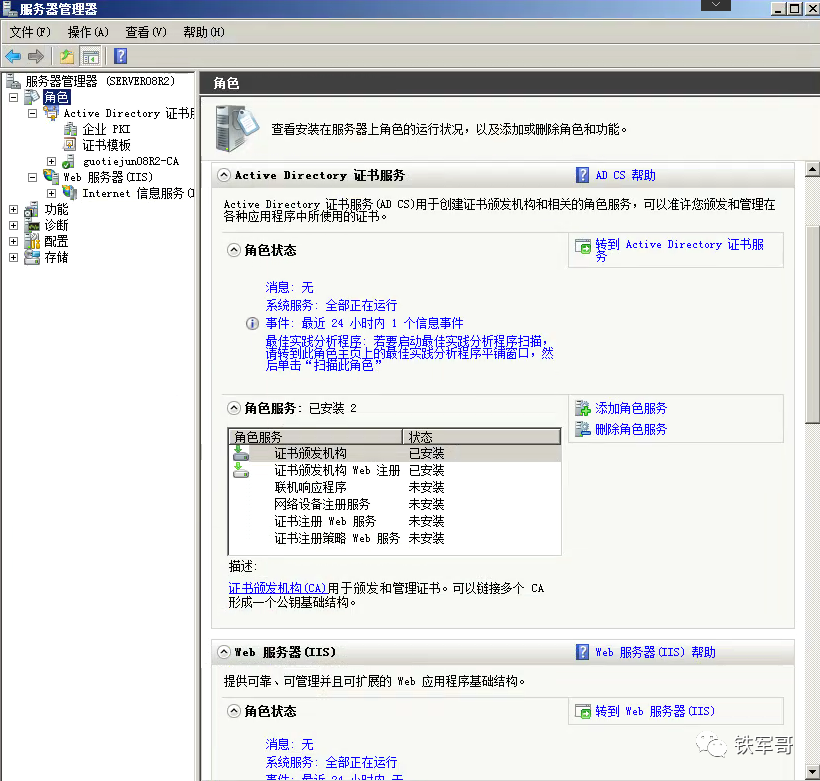Click the vertical scrollbar thumb
The height and width of the screenshot is (781, 820).
tap(812, 324)
